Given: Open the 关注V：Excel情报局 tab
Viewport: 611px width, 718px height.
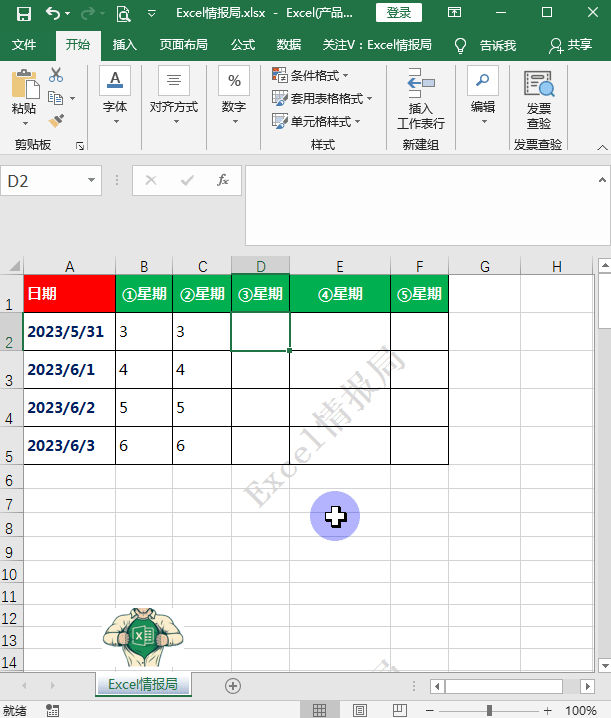Looking at the screenshot, I should [377, 45].
